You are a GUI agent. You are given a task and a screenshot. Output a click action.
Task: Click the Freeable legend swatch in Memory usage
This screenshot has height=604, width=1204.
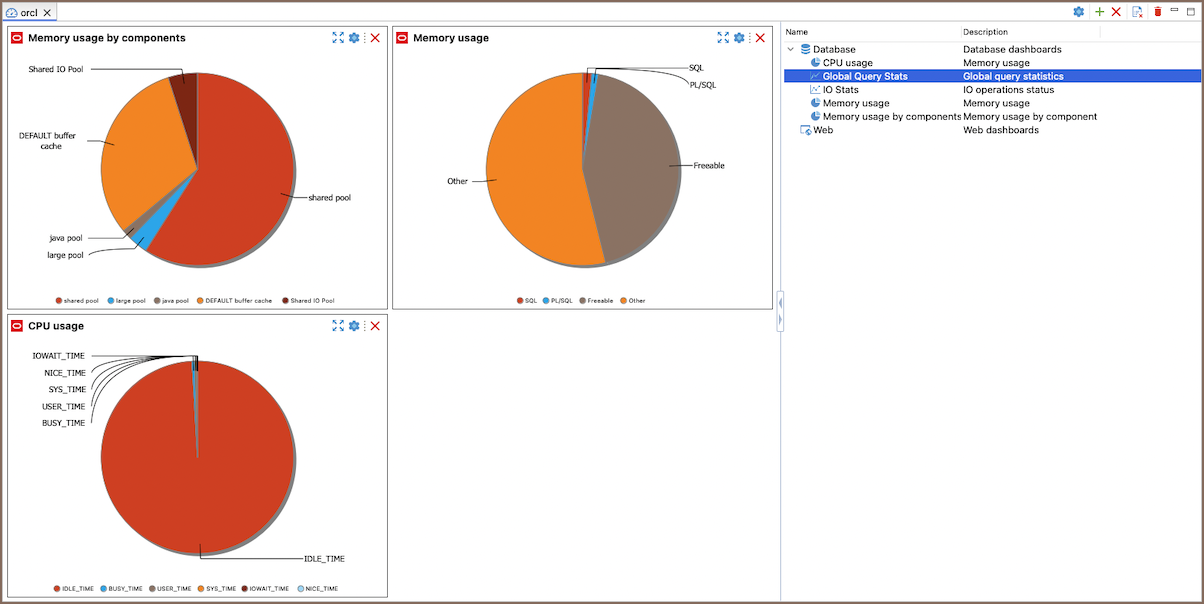[581, 300]
